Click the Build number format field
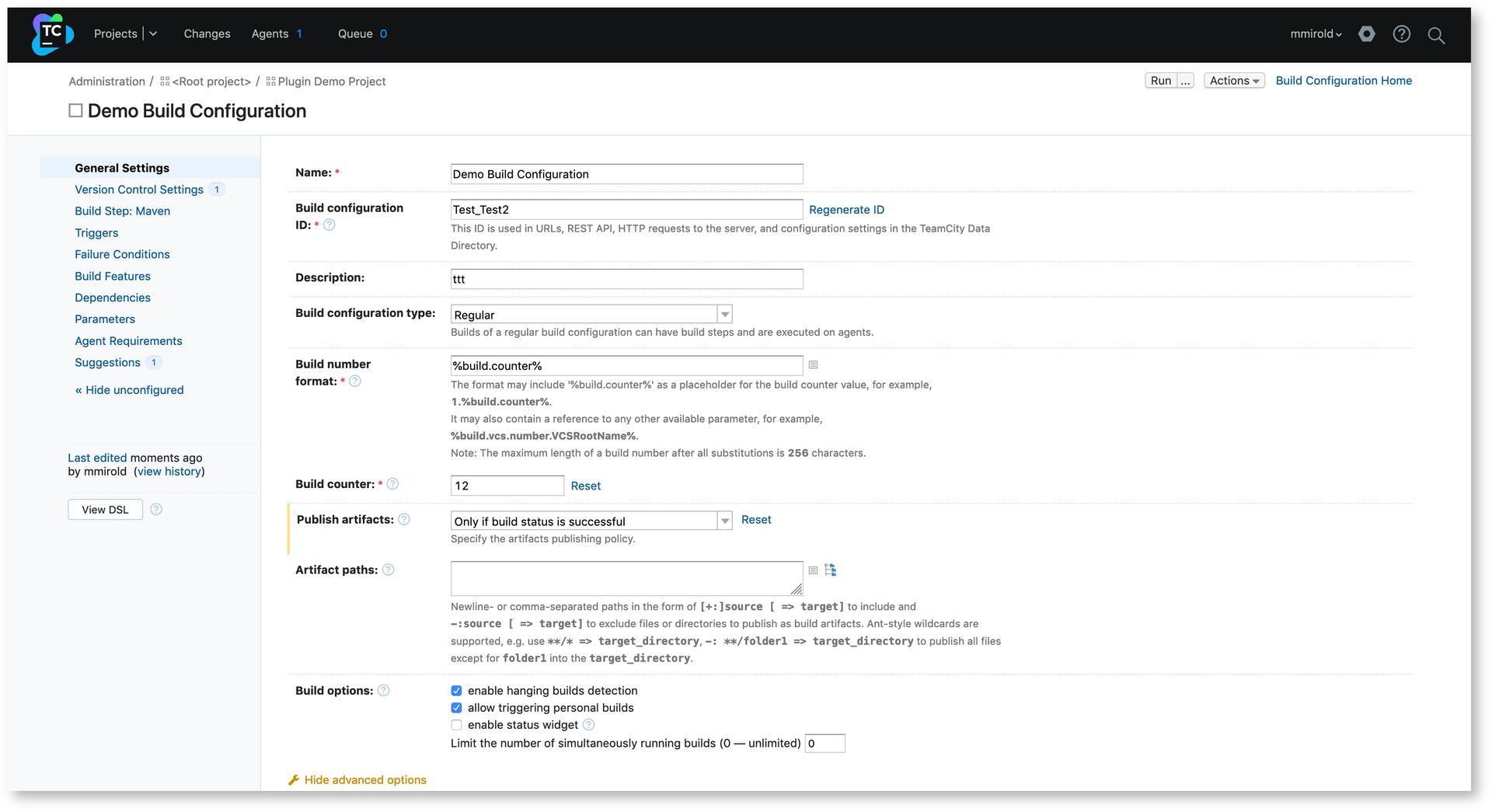Viewport: 1492px width, 812px height. (x=626, y=366)
